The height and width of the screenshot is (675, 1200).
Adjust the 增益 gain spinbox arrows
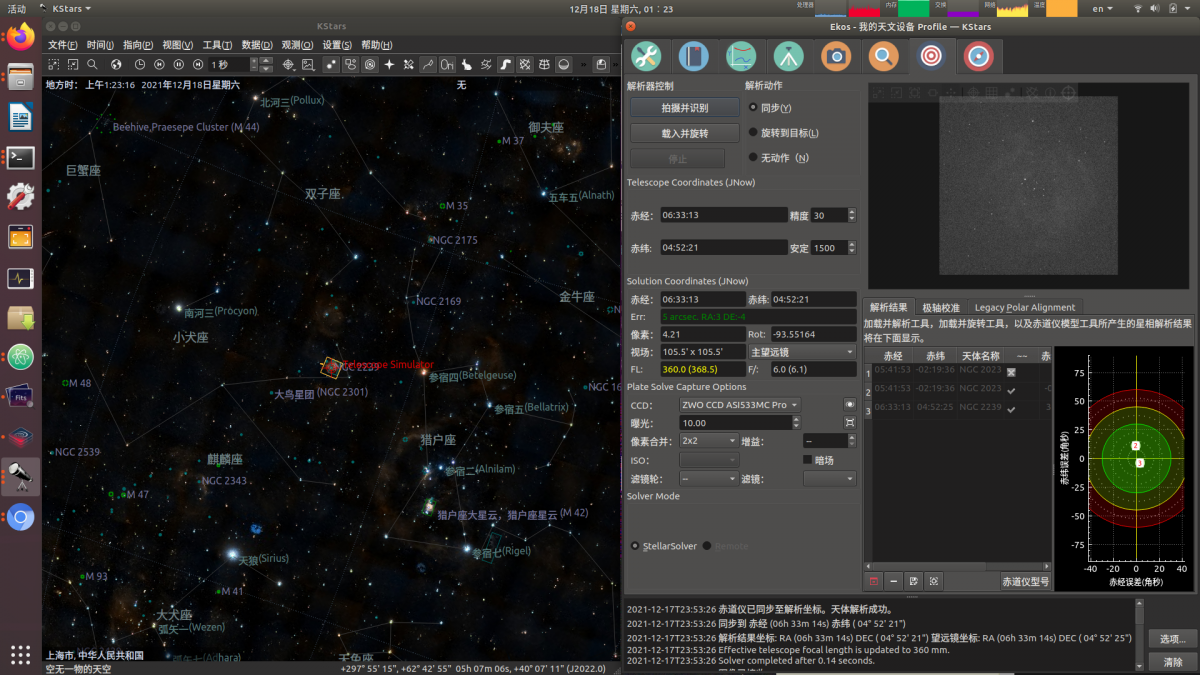click(x=851, y=441)
